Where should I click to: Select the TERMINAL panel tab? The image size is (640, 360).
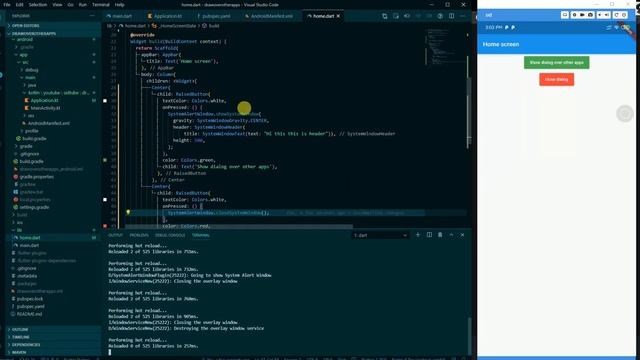[x=200, y=235]
